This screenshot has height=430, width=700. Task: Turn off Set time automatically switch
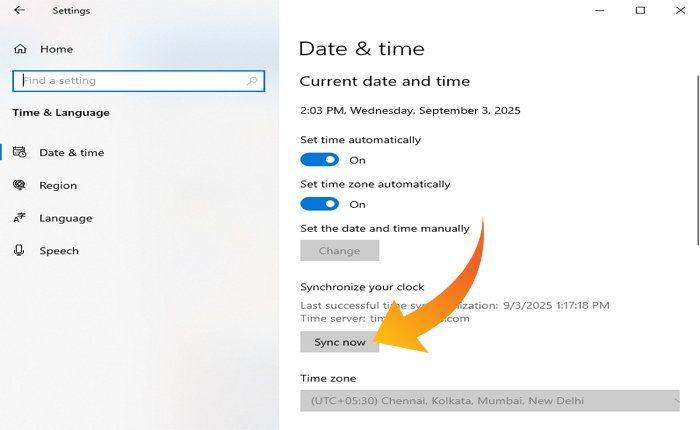tap(320, 160)
